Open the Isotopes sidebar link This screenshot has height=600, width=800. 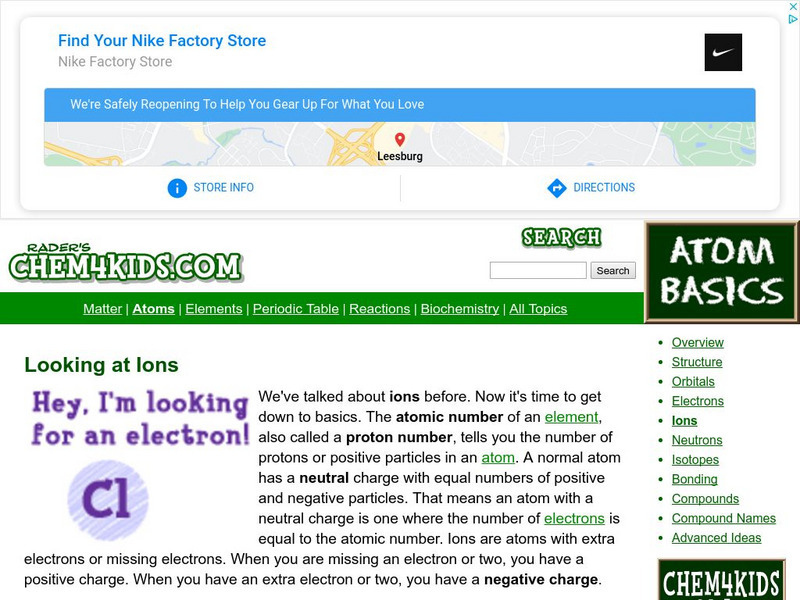[x=695, y=460]
